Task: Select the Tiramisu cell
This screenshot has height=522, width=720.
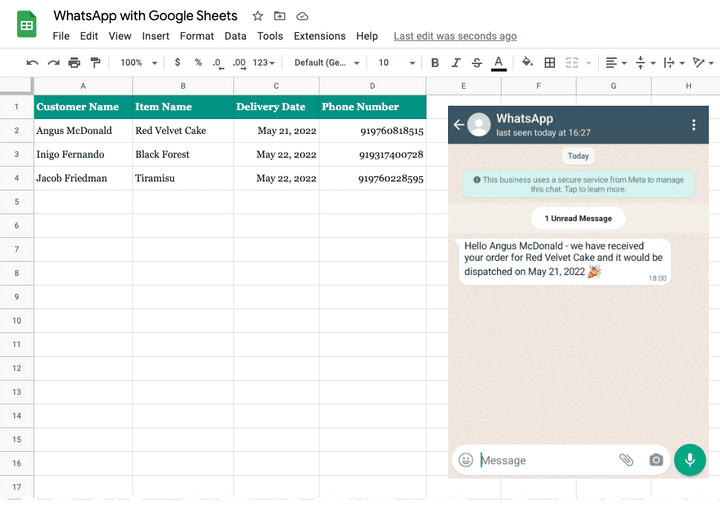Action: (x=183, y=179)
